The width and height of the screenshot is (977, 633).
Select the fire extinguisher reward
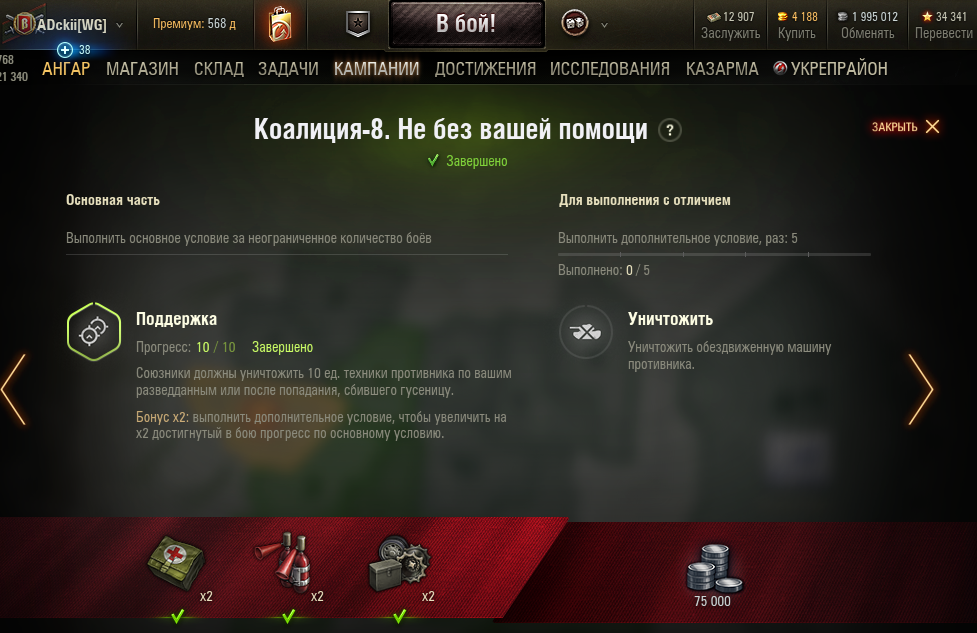pos(284,559)
